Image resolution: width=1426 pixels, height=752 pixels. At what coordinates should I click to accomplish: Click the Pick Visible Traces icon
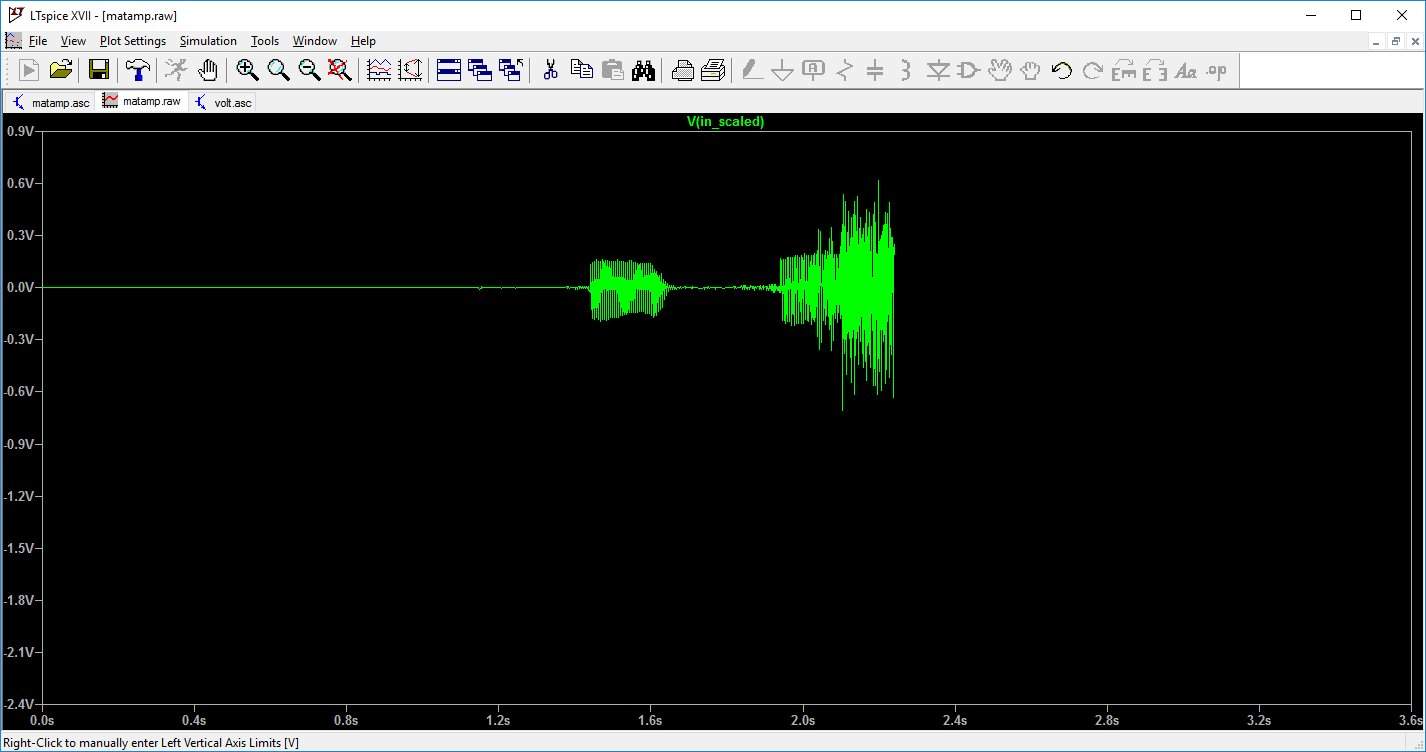coord(379,70)
